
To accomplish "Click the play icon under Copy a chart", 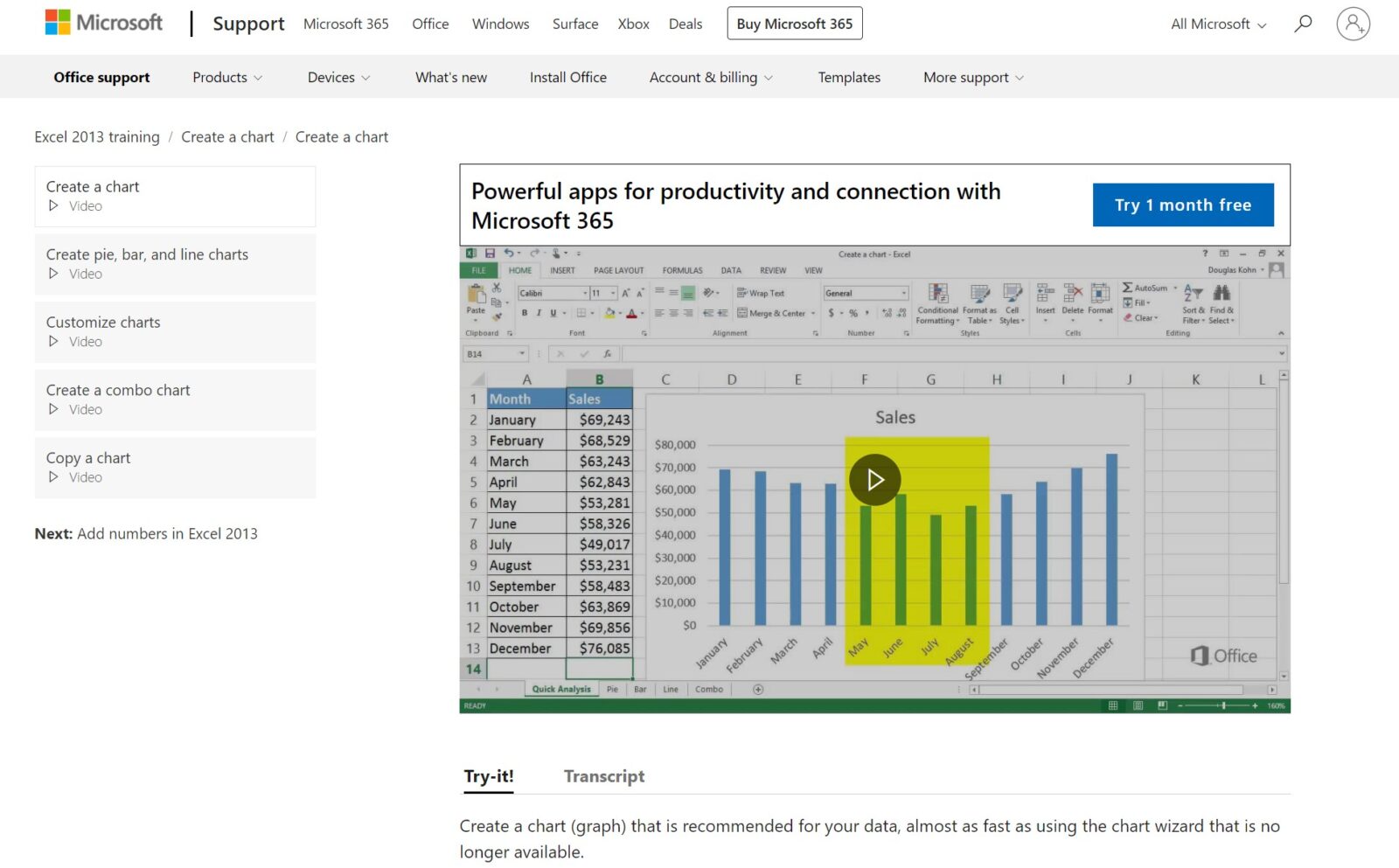I will pyautogui.click(x=53, y=476).
